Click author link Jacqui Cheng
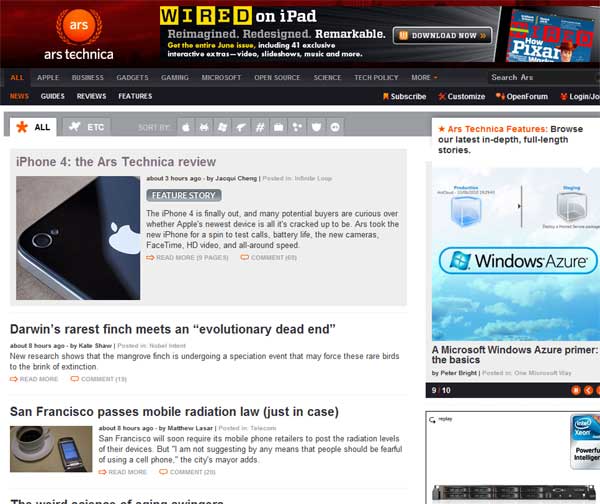The image size is (600, 504). pyautogui.click(x=236, y=178)
